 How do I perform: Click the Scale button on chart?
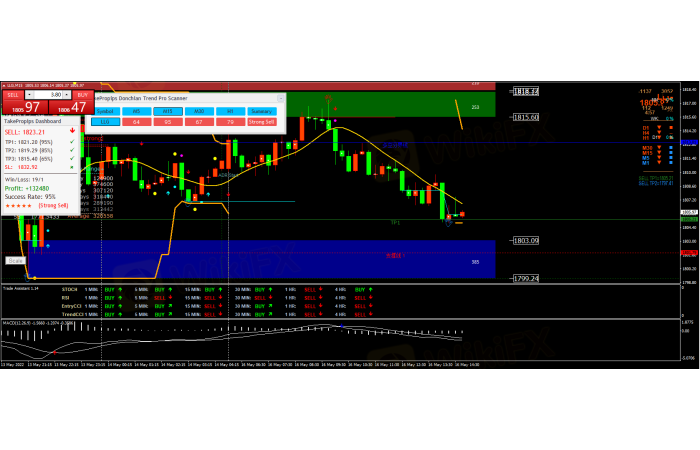point(15,260)
